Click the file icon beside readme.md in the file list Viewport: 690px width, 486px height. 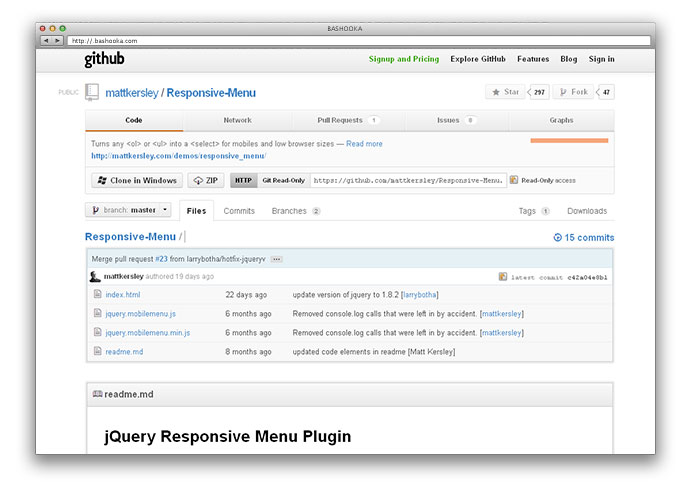coord(98,351)
